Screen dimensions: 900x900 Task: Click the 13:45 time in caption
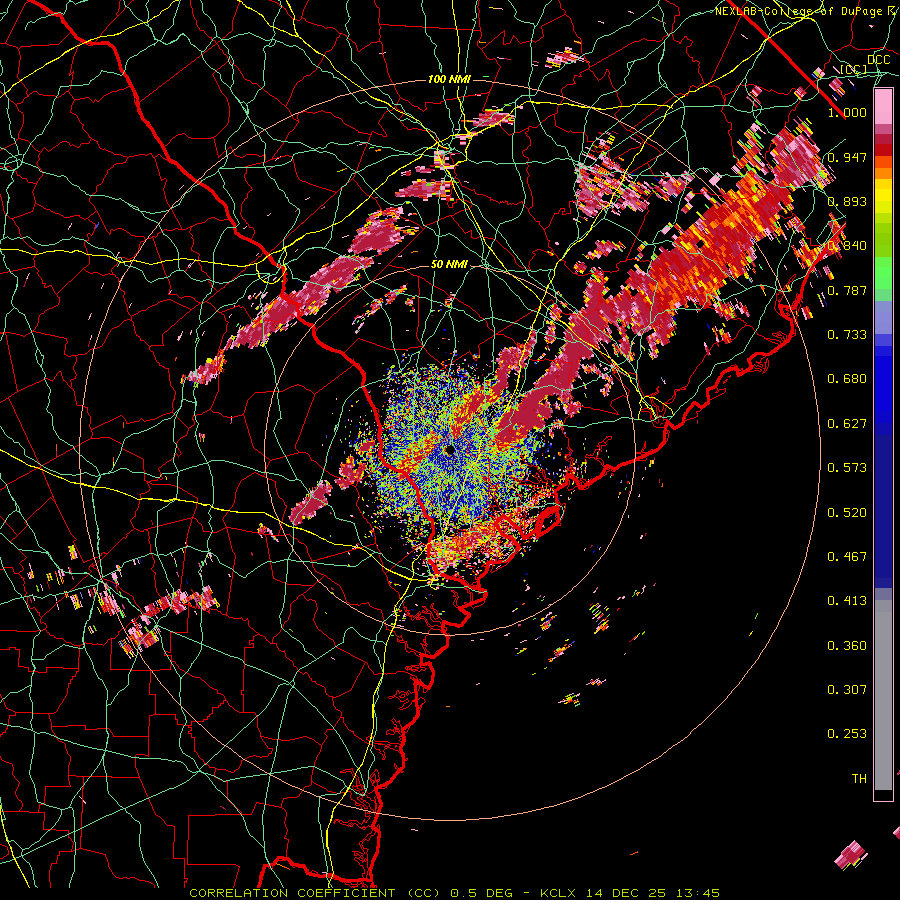[697, 893]
